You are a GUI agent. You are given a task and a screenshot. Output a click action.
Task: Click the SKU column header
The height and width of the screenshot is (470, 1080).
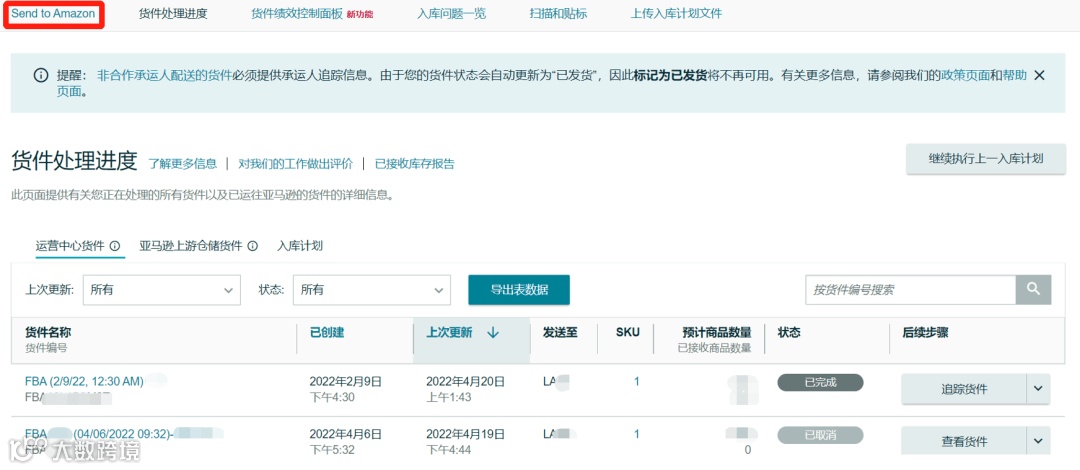coord(627,332)
